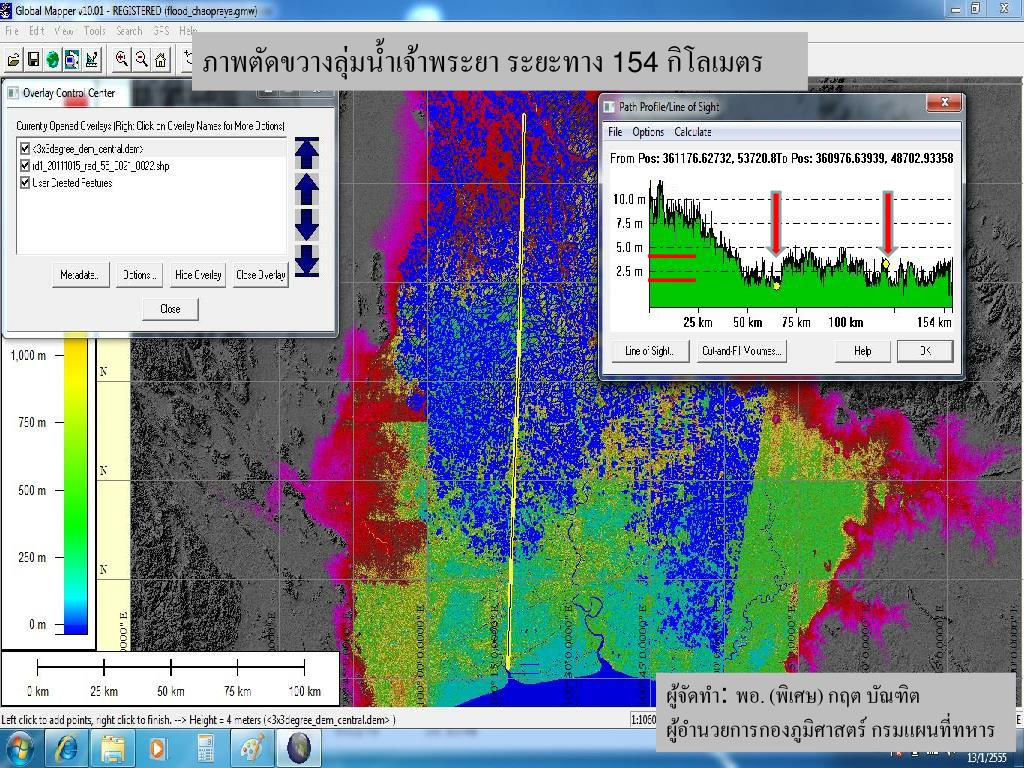Image resolution: width=1024 pixels, height=768 pixels.
Task: Click the Home full view icon
Action: [x=161, y=60]
